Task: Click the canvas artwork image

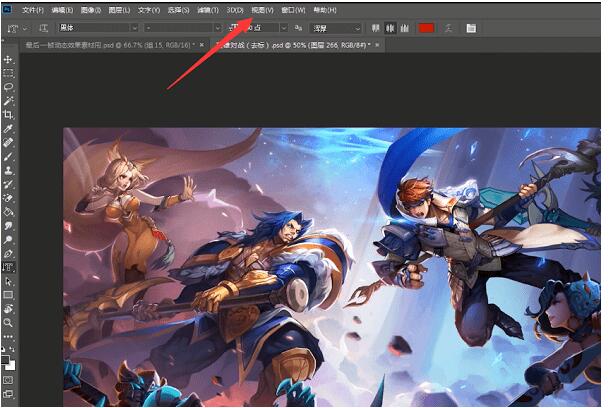Action: (x=332, y=267)
